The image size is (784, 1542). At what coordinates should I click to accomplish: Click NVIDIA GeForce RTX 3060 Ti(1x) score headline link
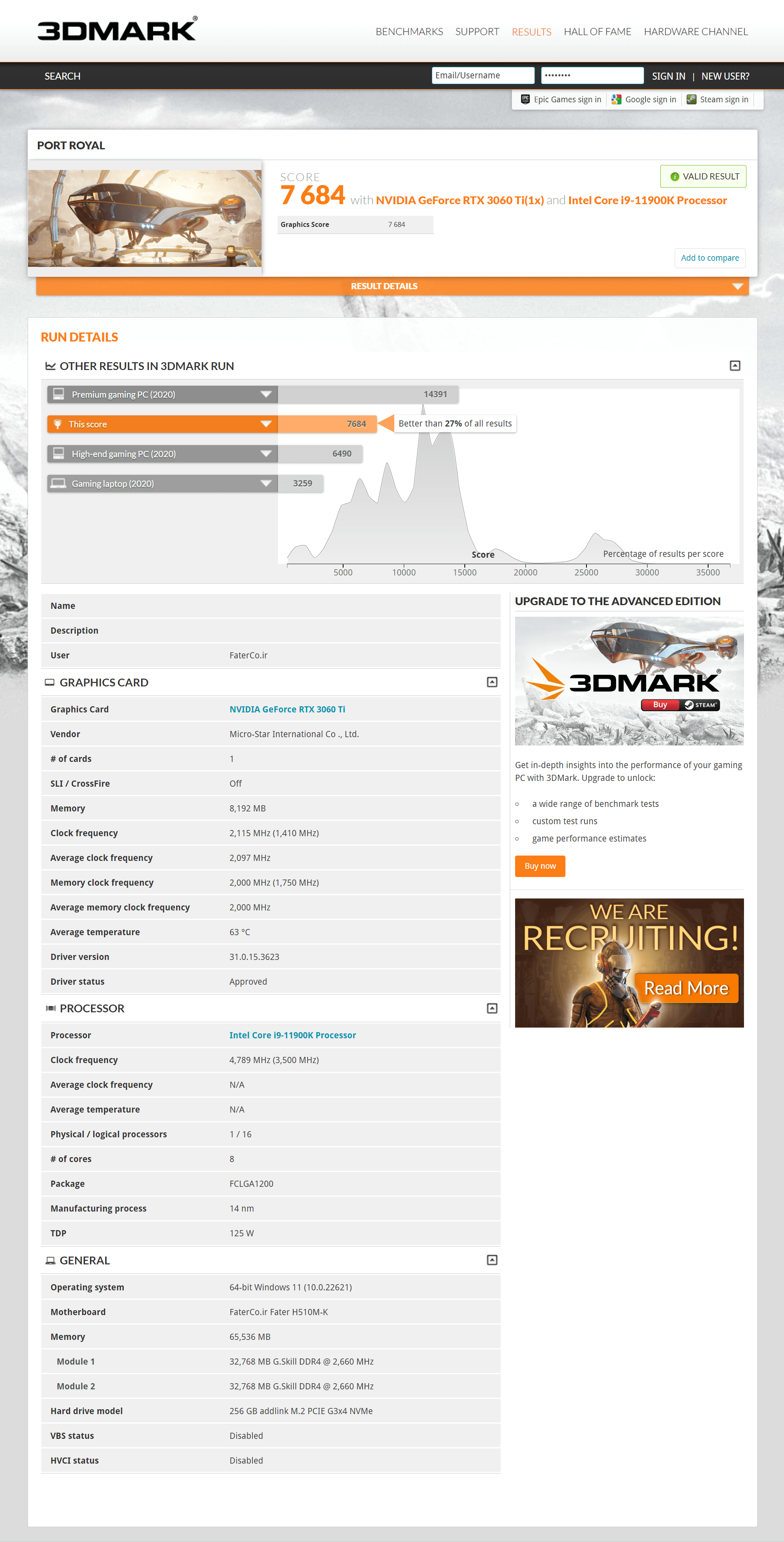[x=459, y=200]
